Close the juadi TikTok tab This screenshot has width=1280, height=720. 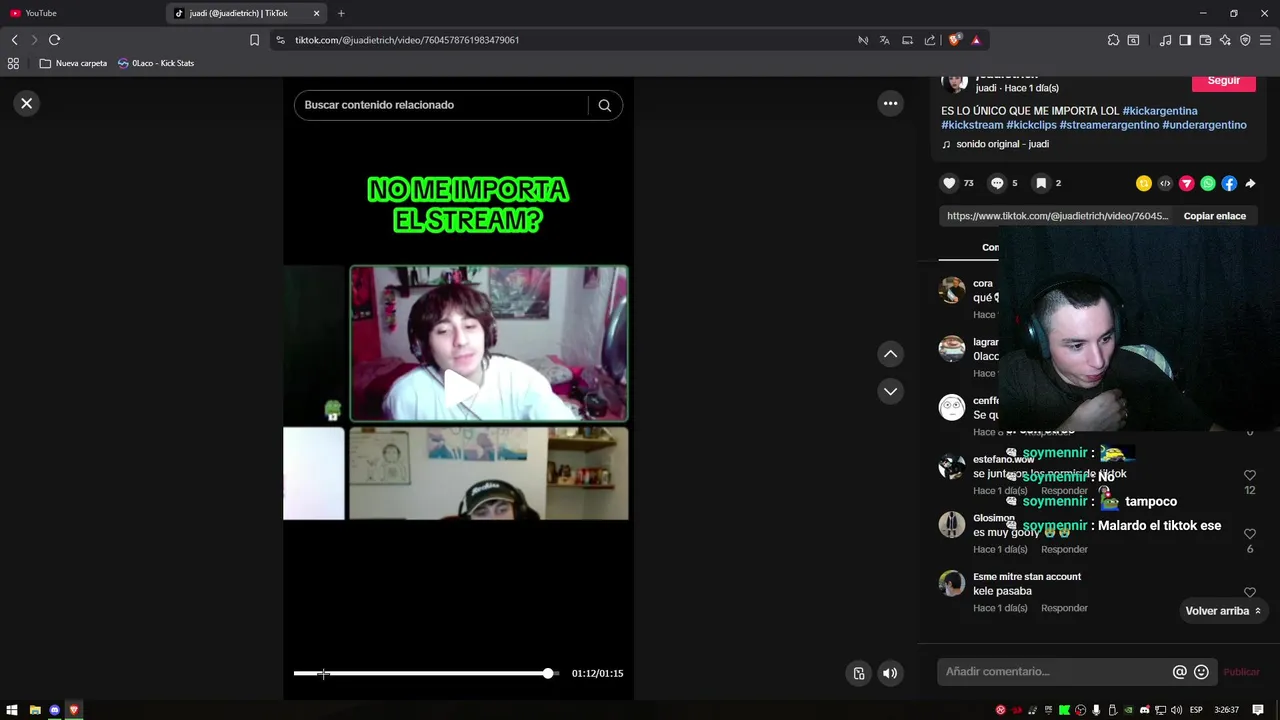pos(317,13)
